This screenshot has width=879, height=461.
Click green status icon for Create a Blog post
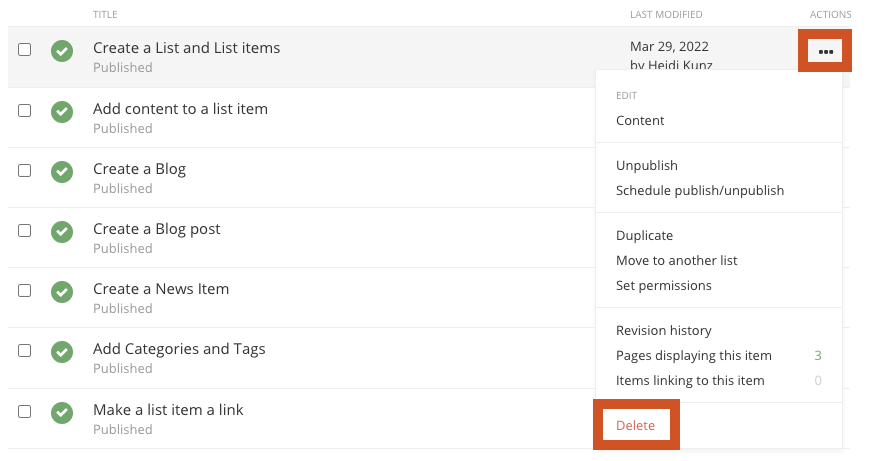(62, 231)
